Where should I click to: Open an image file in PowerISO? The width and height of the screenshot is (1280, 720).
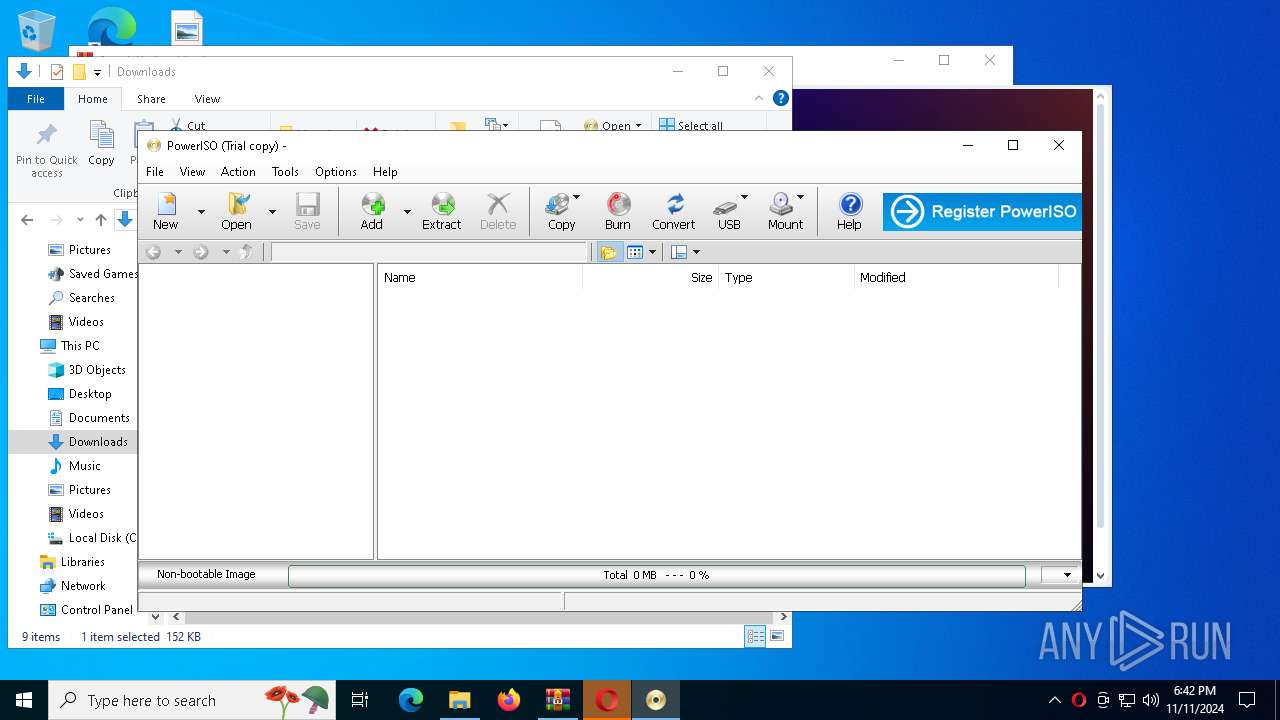point(236,211)
